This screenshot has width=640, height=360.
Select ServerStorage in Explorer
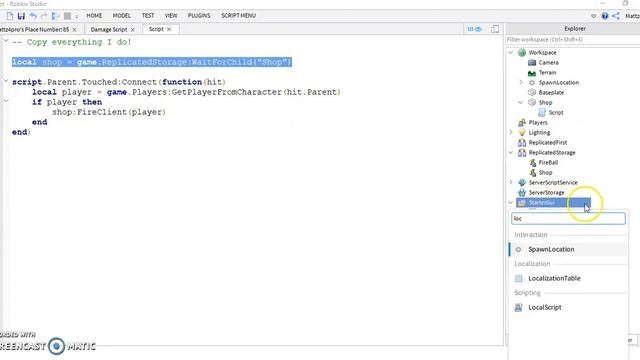point(546,193)
